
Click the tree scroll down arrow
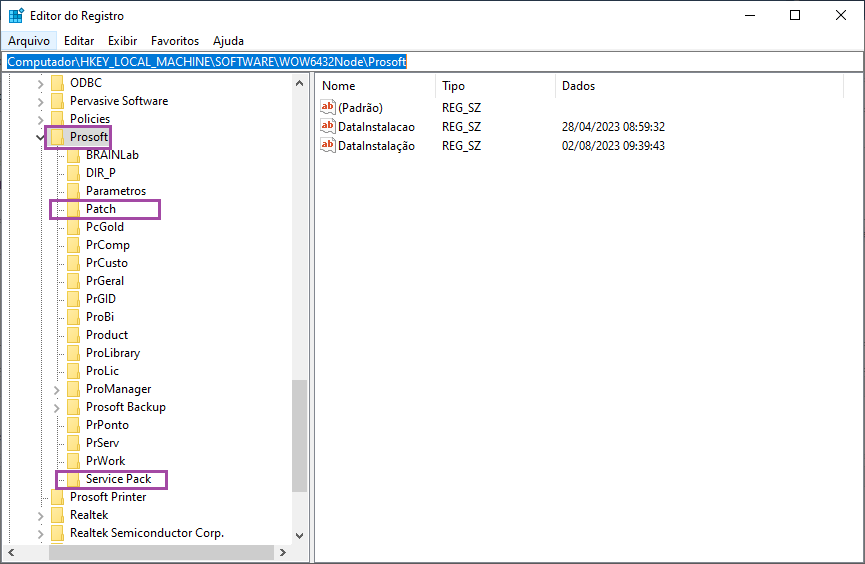[x=300, y=535]
